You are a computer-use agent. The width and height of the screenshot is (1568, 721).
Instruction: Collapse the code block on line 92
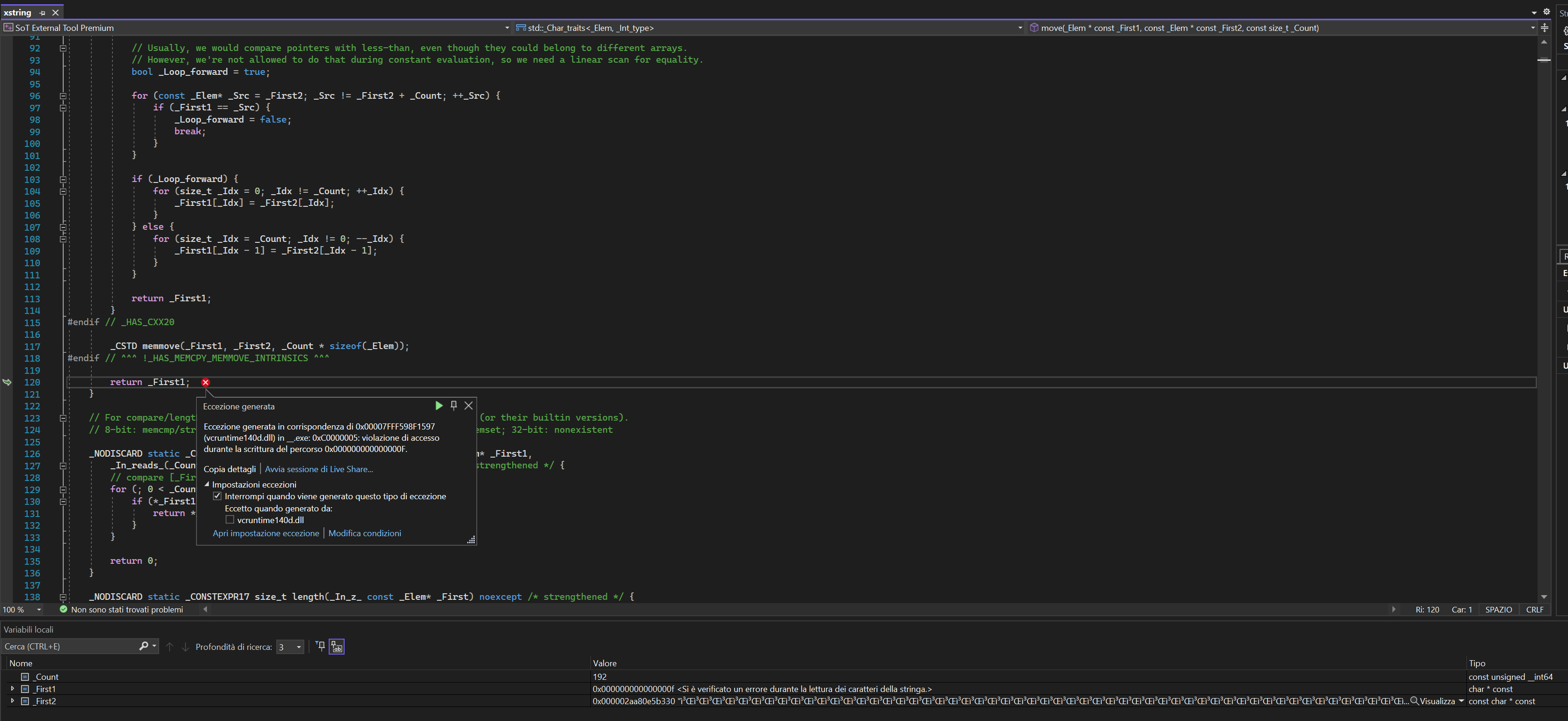pos(63,48)
